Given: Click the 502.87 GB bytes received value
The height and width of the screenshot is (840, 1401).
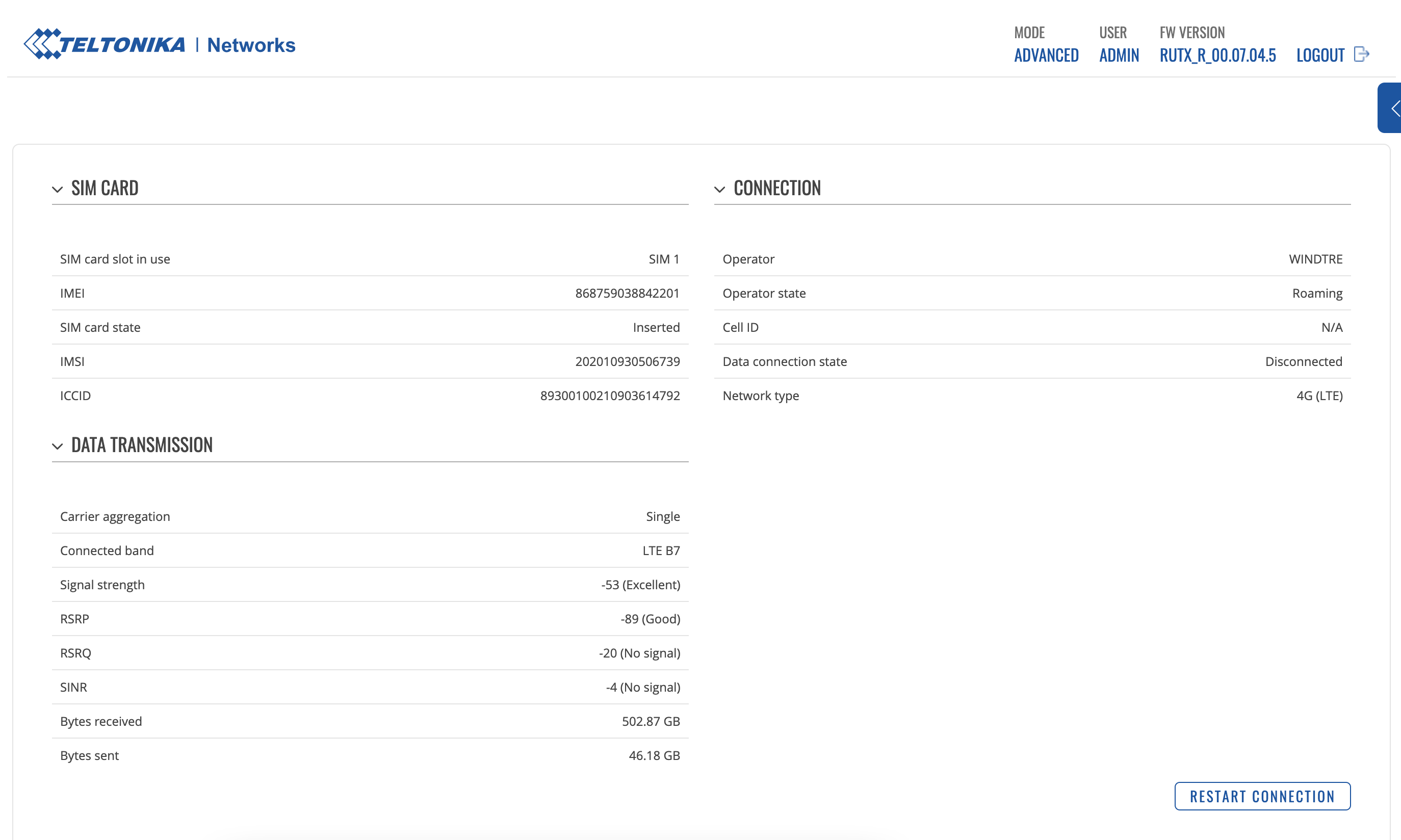Looking at the screenshot, I should pos(651,721).
